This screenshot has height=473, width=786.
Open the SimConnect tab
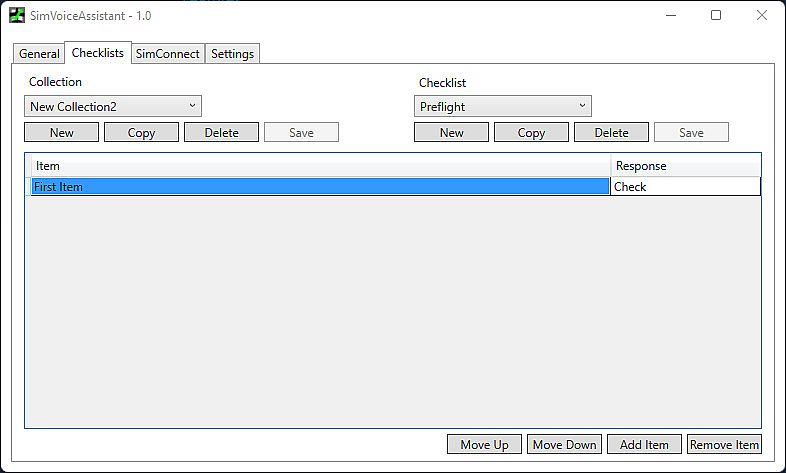tap(167, 54)
